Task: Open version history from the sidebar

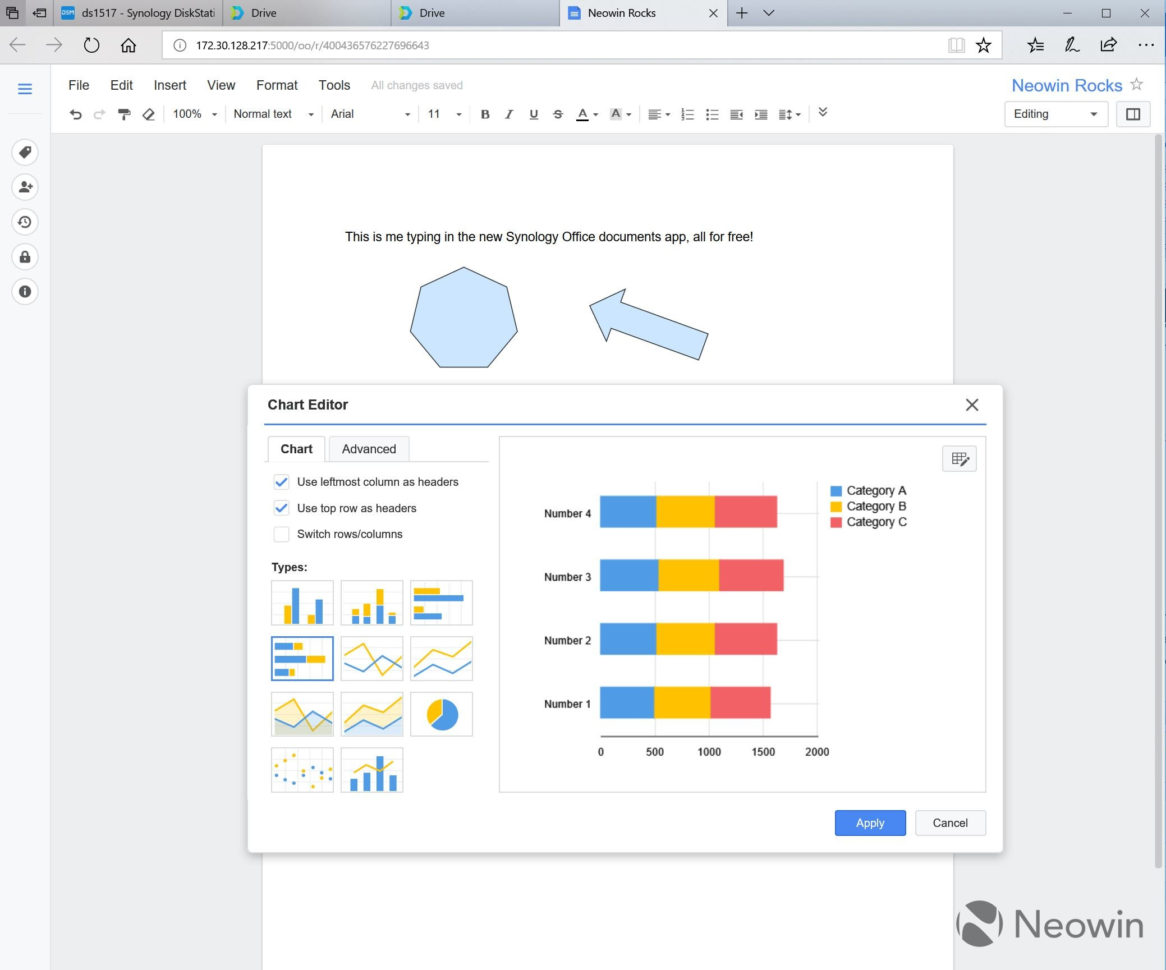Action: click(x=24, y=222)
